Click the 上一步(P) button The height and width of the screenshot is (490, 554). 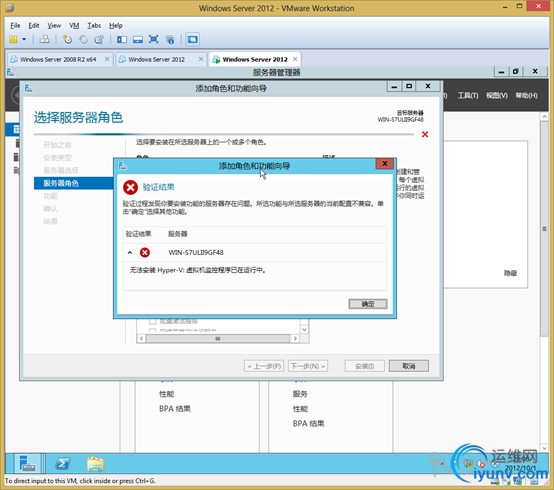264,366
